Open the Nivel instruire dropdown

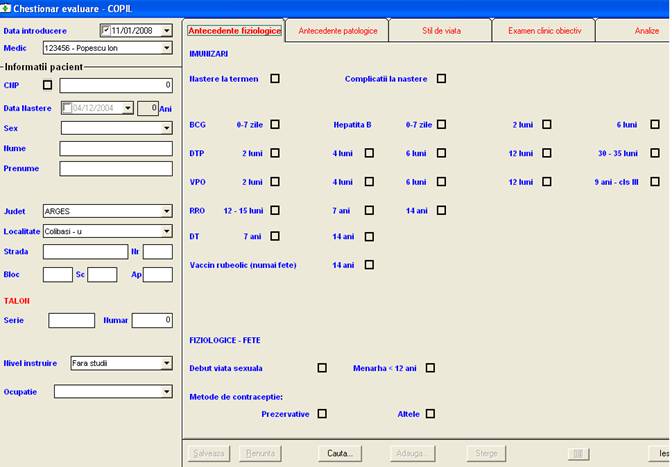[166, 364]
